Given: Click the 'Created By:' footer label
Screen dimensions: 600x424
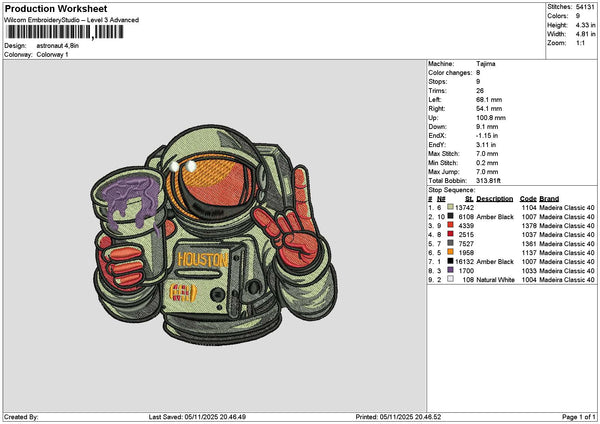Looking at the screenshot, I should [x=21, y=417].
